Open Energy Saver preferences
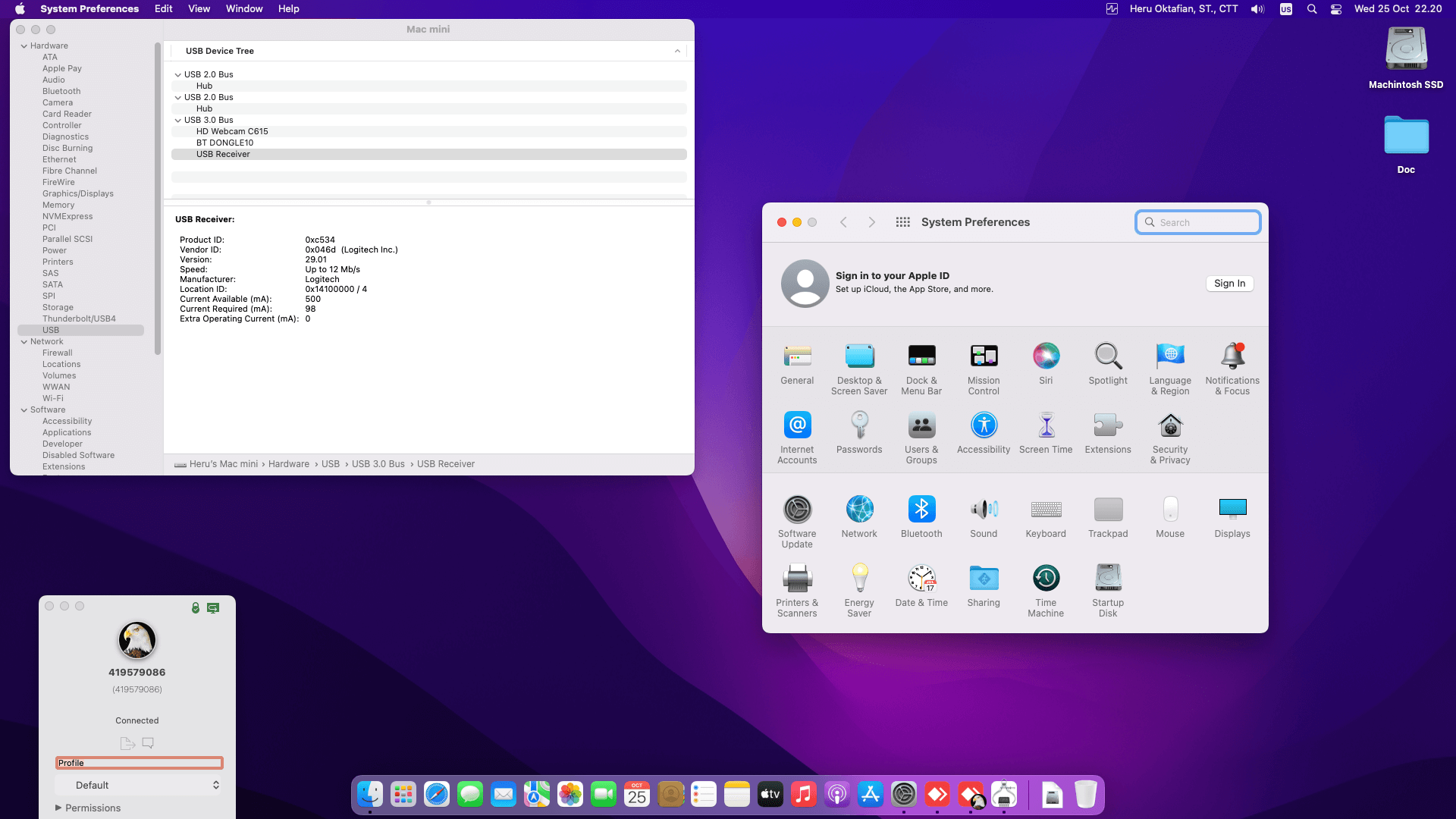Image resolution: width=1456 pixels, height=819 pixels. [x=859, y=591]
